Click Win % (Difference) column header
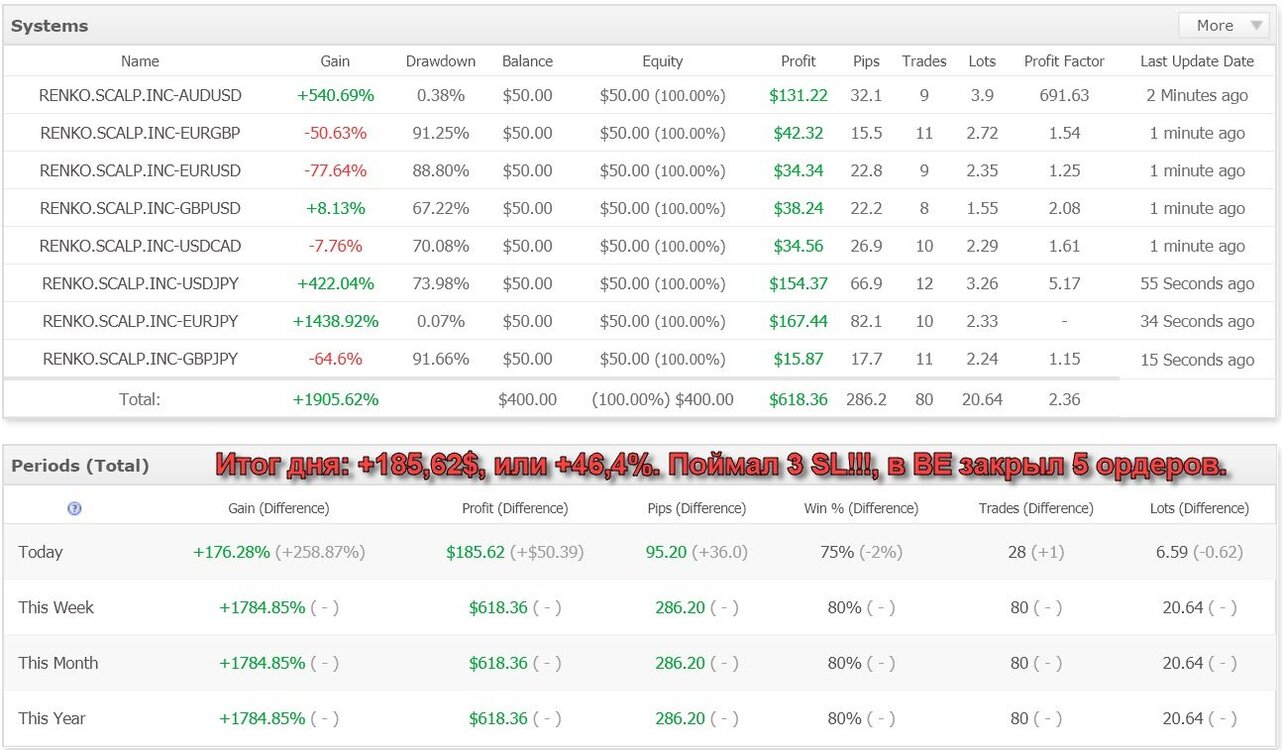This screenshot has width=1282, height=750. click(861, 508)
